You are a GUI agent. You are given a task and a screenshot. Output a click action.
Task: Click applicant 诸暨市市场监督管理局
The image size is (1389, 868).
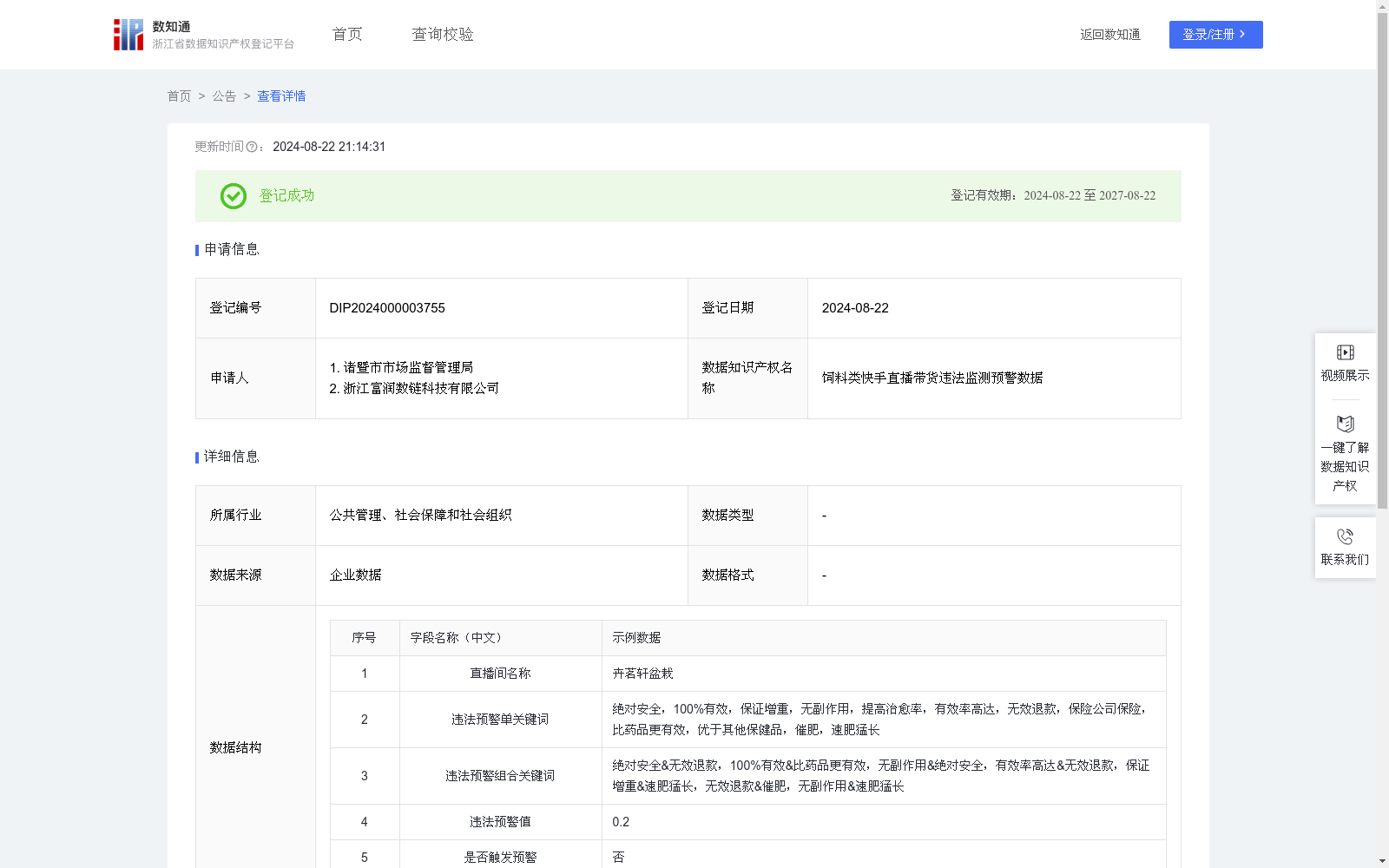coord(408,368)
